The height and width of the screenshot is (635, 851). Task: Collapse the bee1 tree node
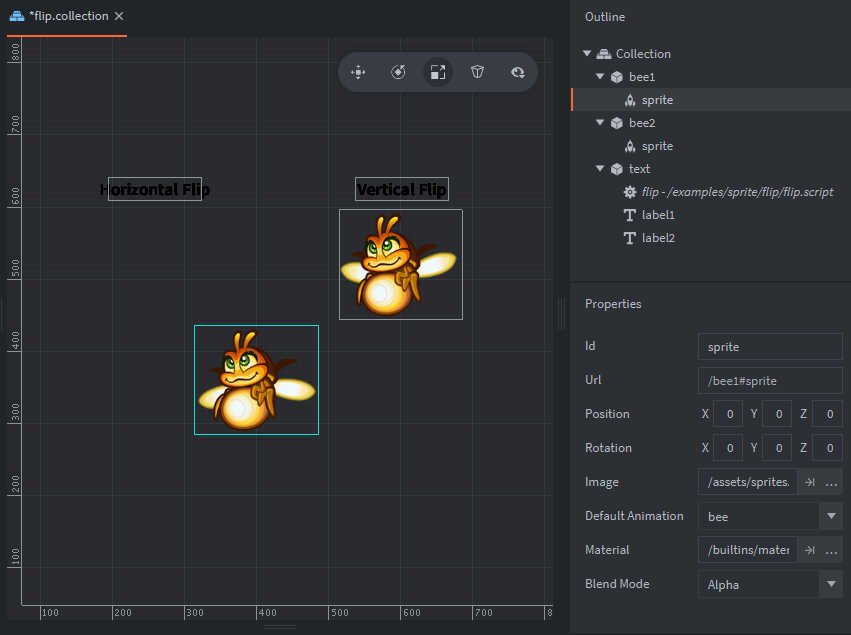point(600,77)
